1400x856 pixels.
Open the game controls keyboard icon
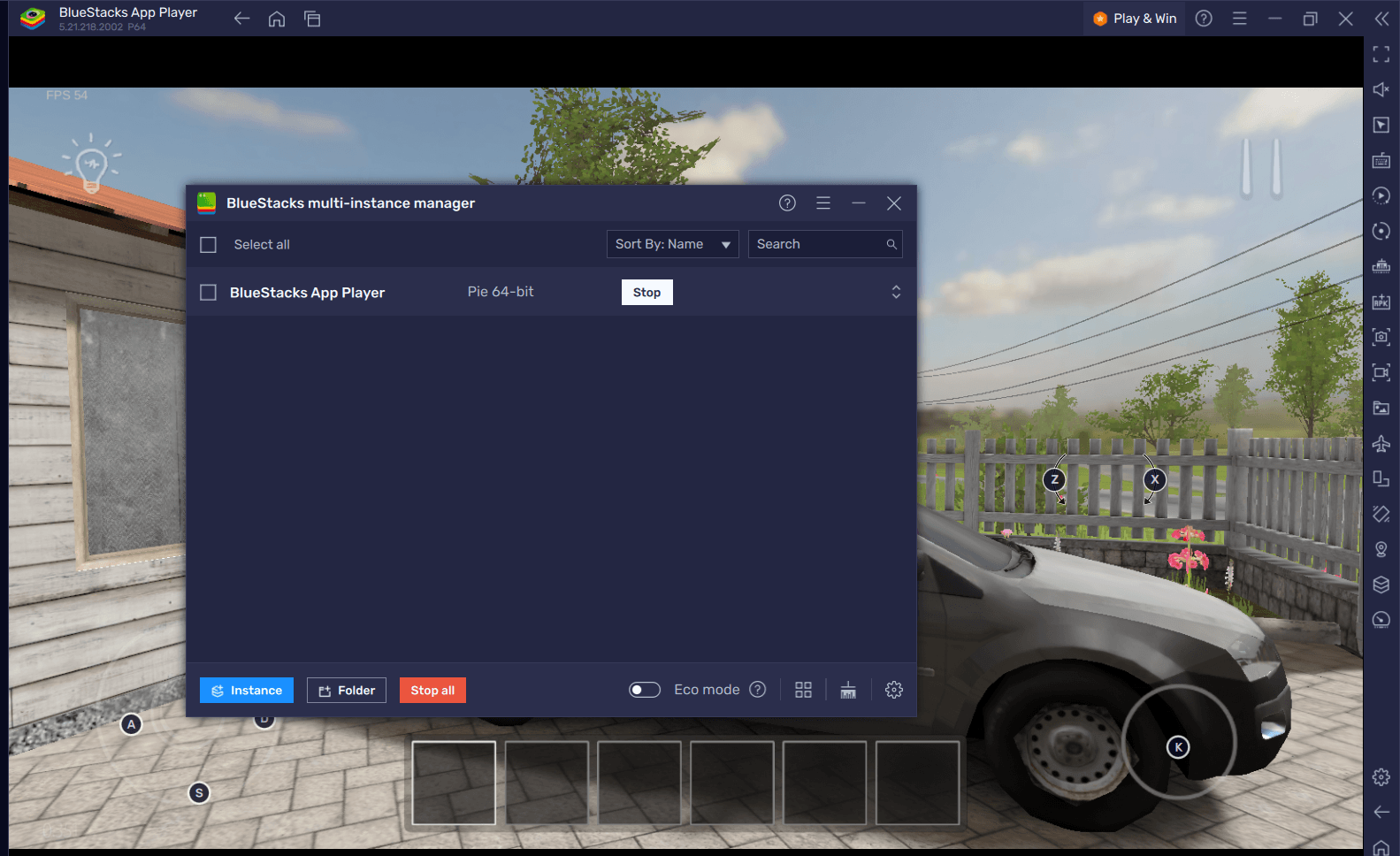[x=1381, y=160]
